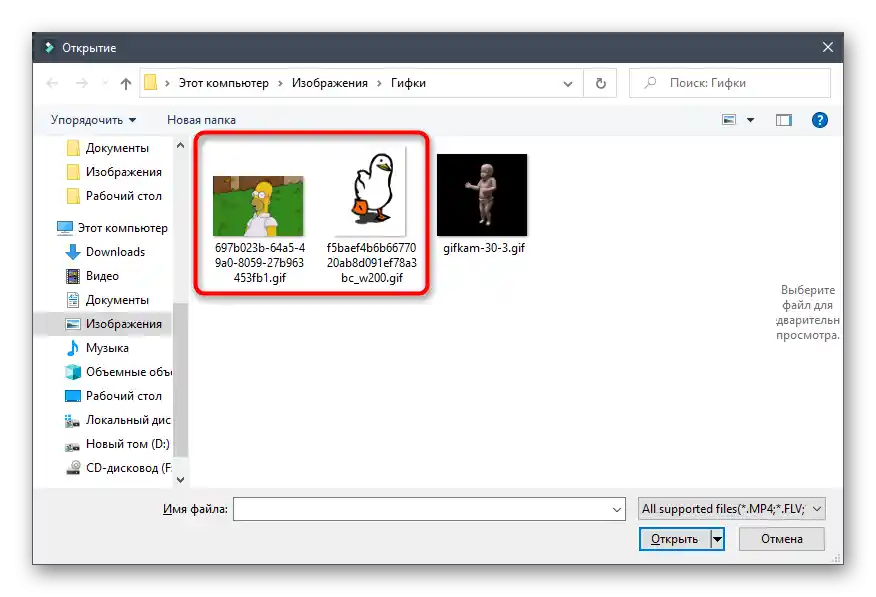Open recent locations dropdown arrow
Image resolution: width=876 pixels, height=597 pixels.
point(105,83)
